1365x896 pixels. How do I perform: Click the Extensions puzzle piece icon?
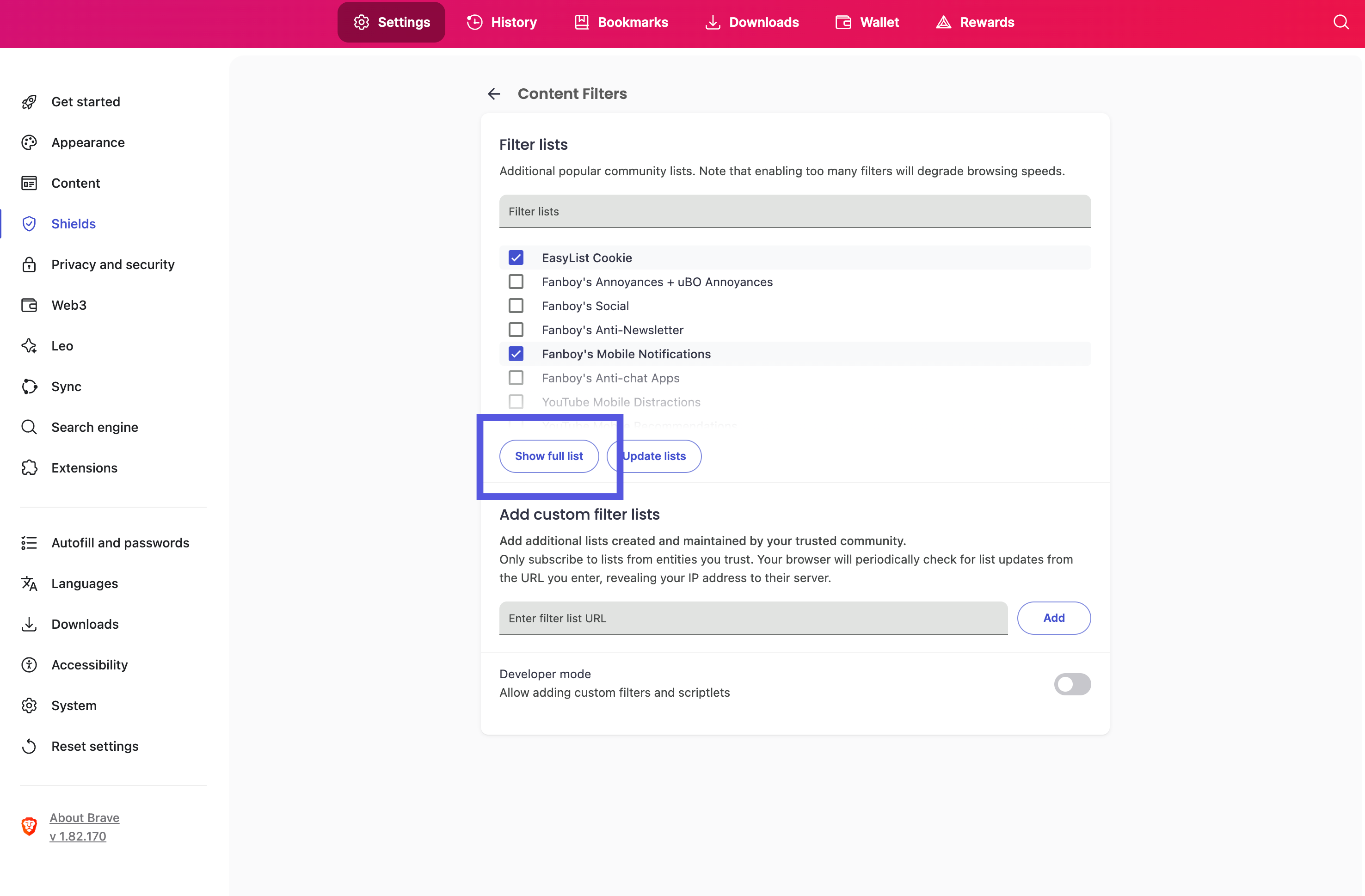click(29, 468)
